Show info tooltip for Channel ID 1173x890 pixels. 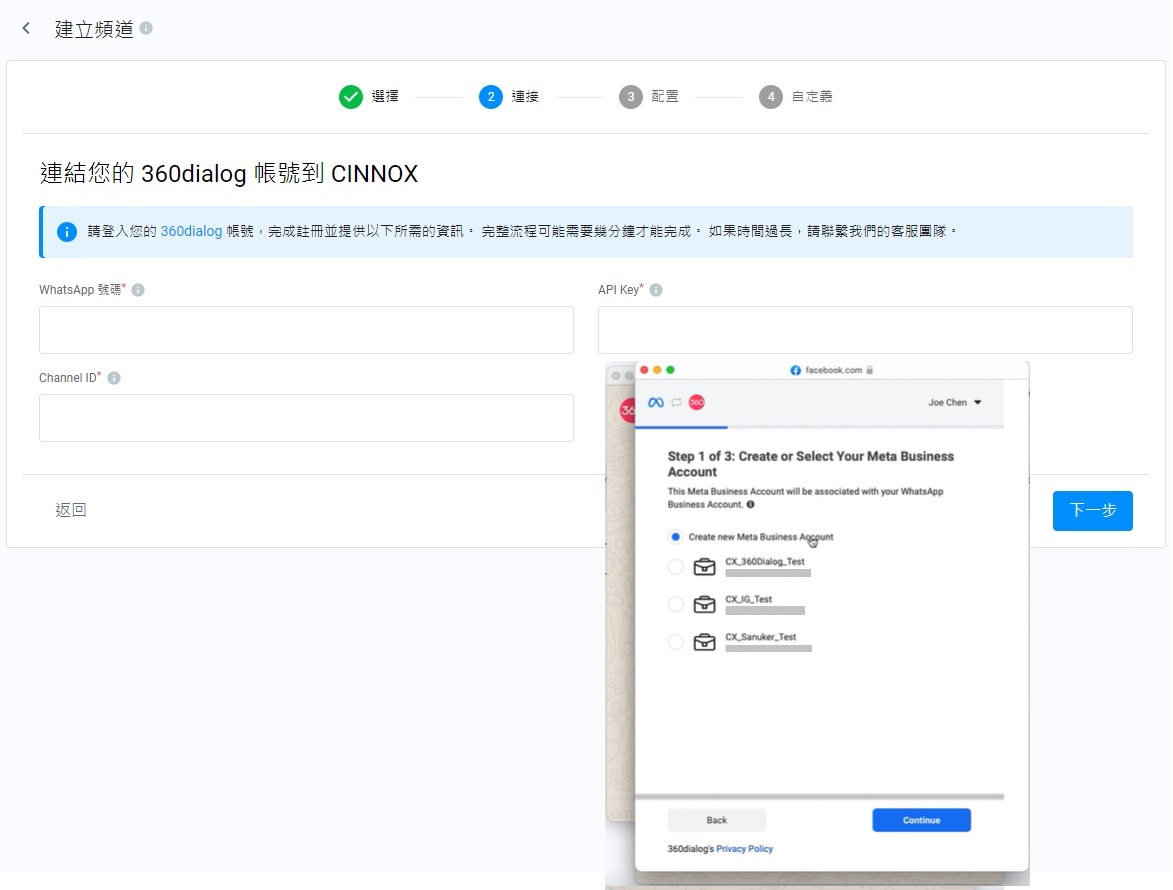tap(114, 378)
